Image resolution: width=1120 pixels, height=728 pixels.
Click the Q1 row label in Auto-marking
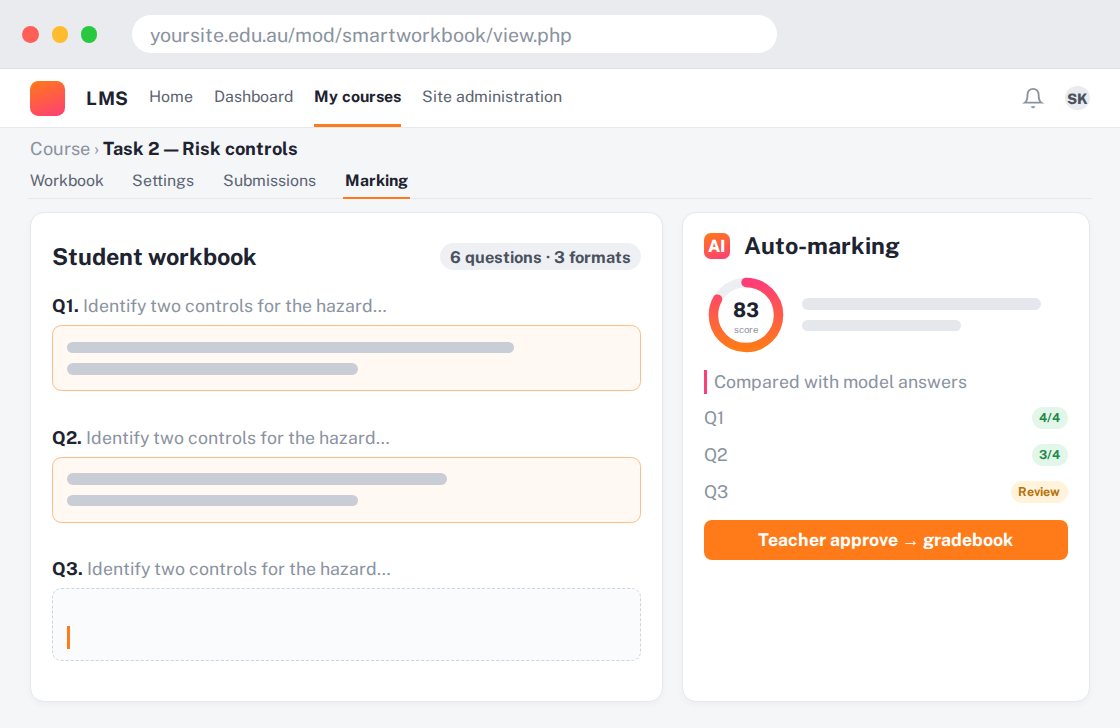[x=714, y=418]
